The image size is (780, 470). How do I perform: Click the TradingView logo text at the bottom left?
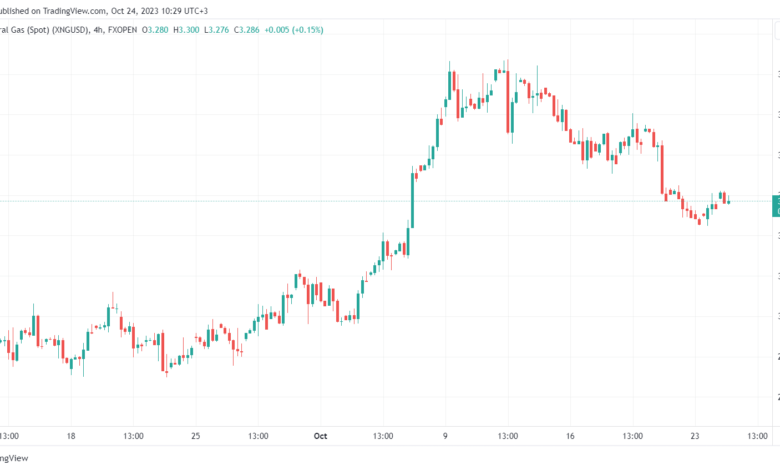coord(14,458)
